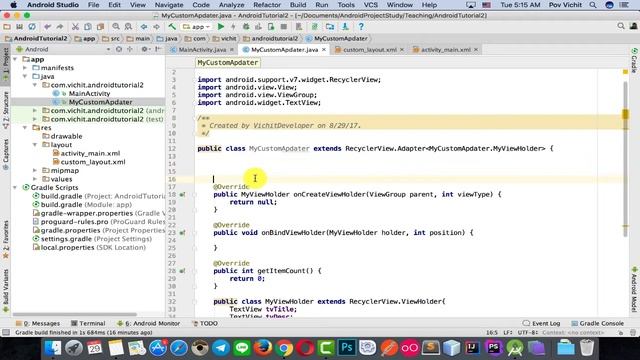Click the Search Everywhere magnifier icon

point(621,26)
